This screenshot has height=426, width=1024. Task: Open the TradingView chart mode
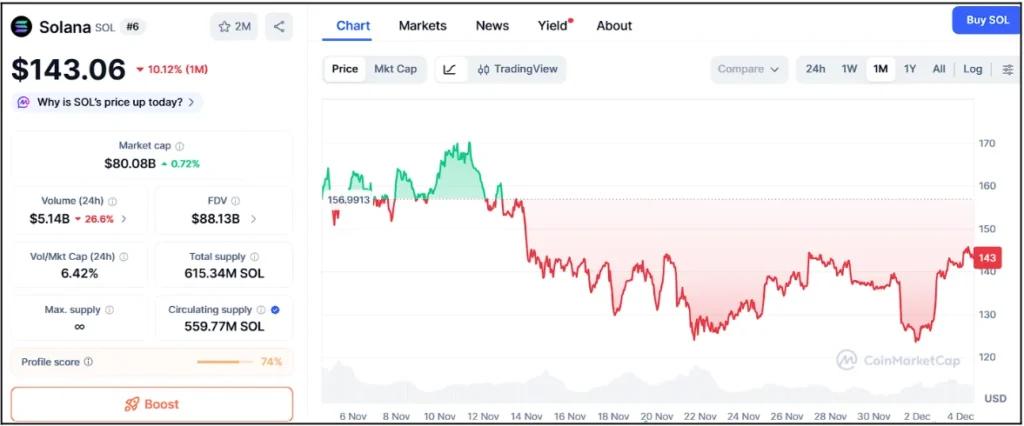516,69
